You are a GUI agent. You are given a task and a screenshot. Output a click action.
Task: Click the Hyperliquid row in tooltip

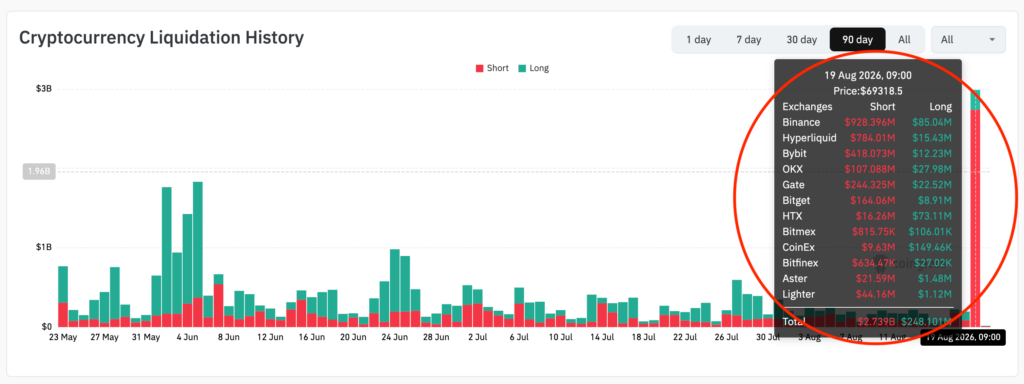coord(867,138)
